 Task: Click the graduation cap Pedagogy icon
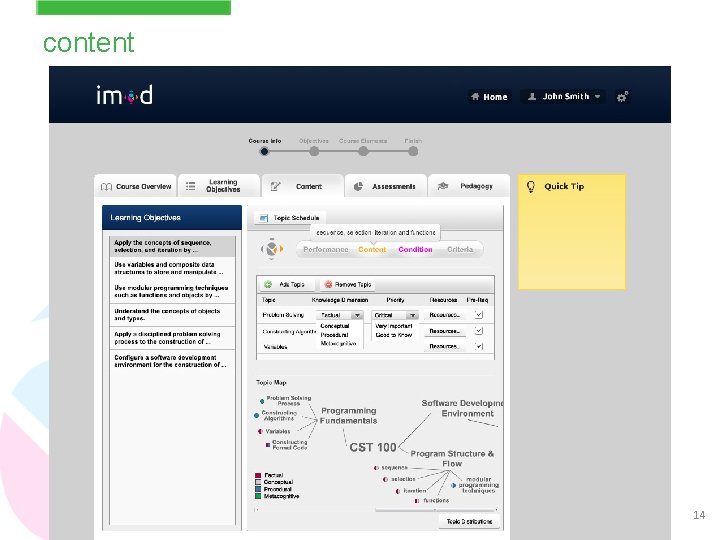(443, 186)
